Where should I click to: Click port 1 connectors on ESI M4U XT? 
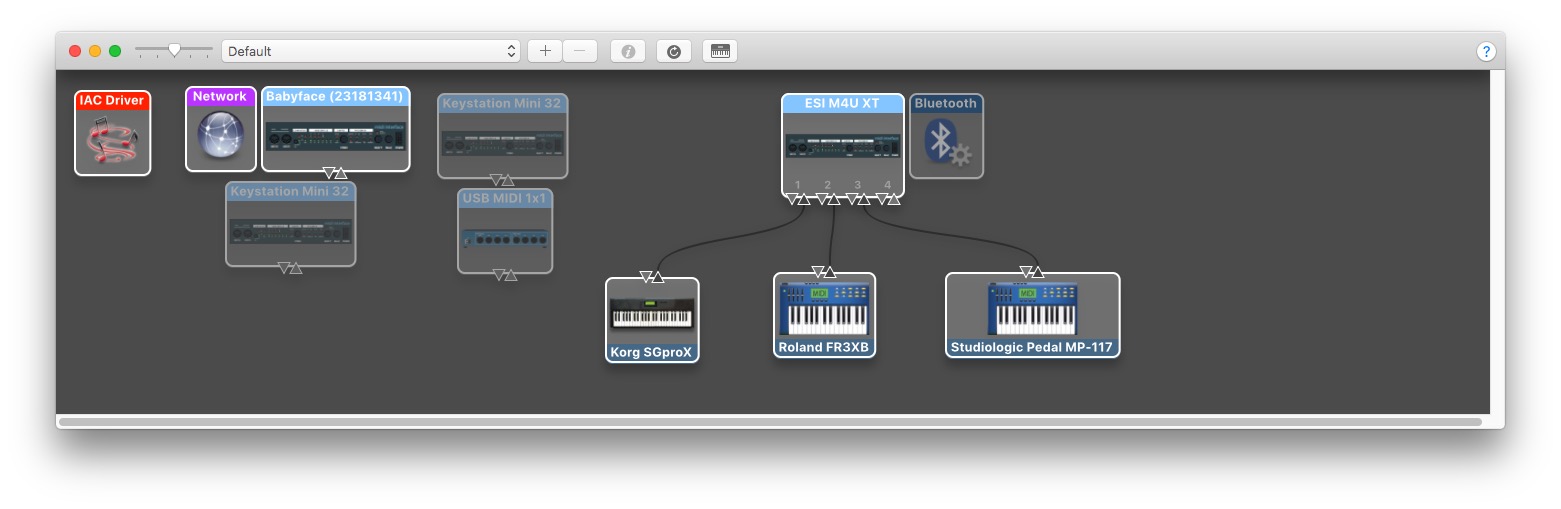click(798, 199)
